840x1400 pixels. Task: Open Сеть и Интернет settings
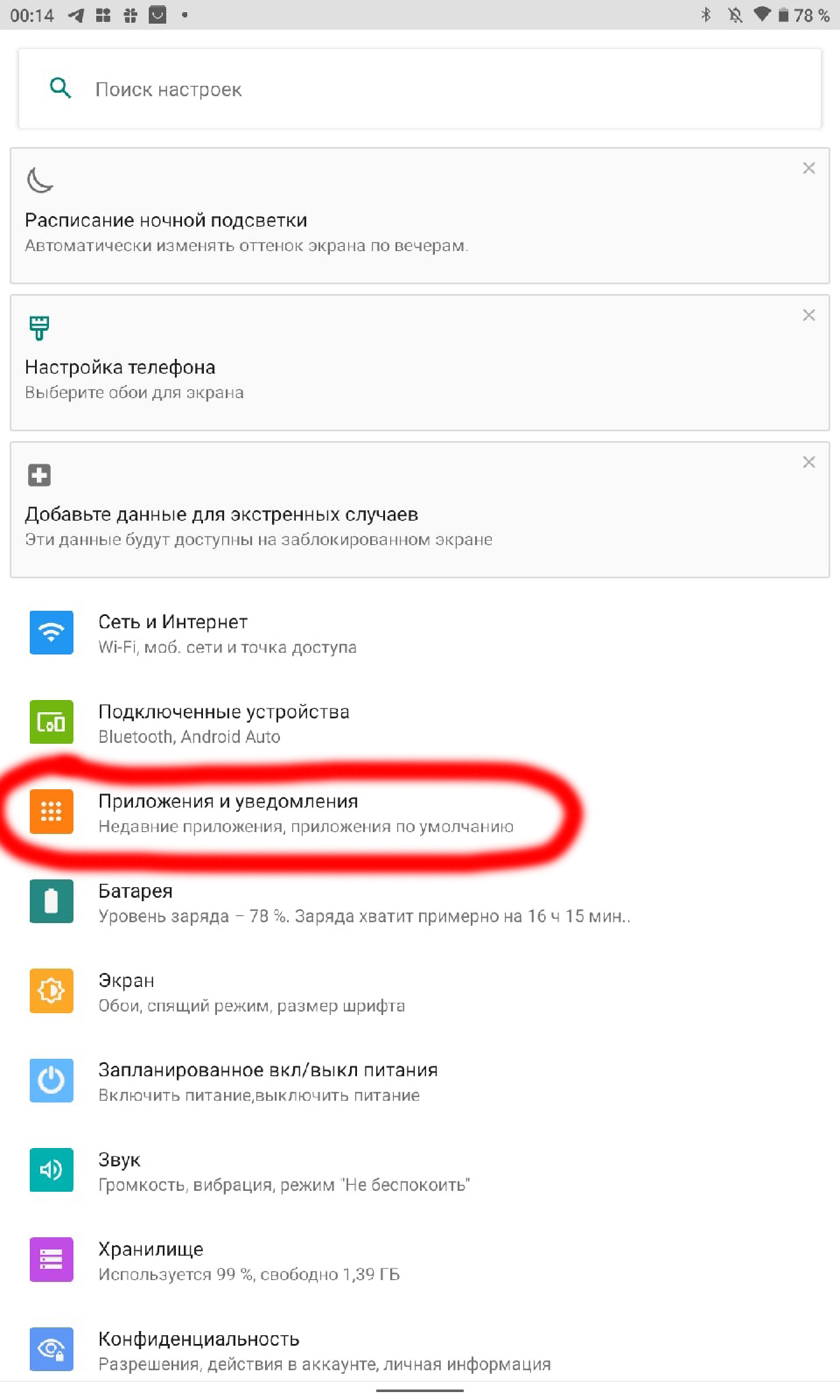[420, 633]
